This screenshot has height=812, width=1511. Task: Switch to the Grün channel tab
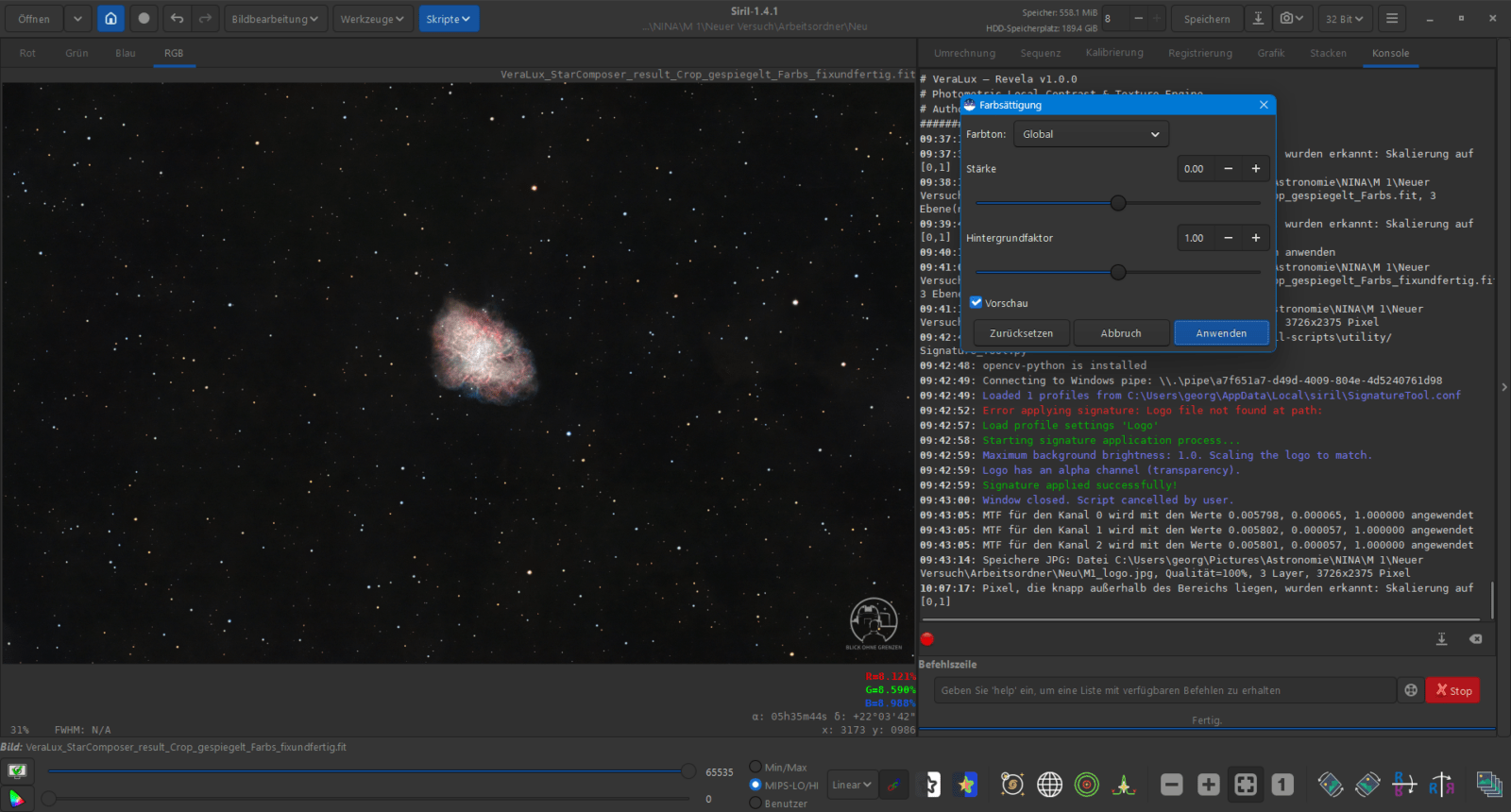tap(76, 54)
